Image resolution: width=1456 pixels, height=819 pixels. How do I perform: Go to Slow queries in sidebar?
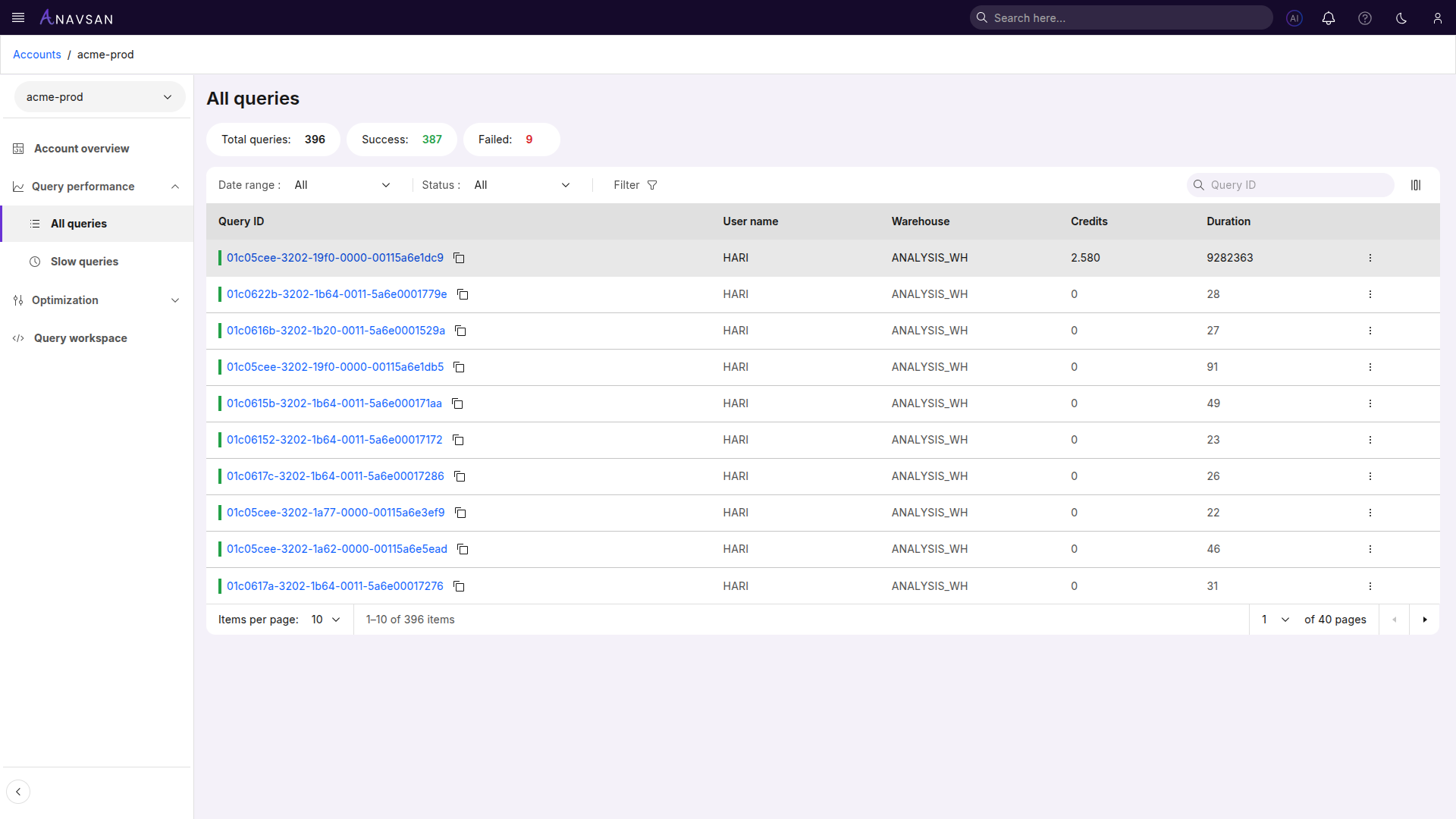(x=84, y=262)
